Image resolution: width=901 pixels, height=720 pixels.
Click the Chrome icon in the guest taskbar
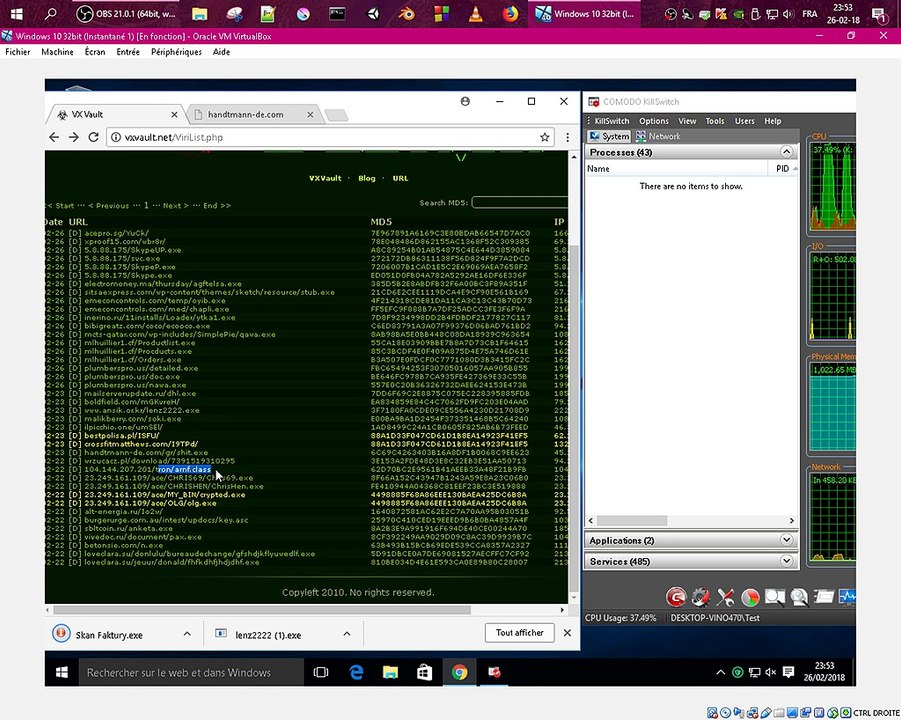click(x=459, y=672)
